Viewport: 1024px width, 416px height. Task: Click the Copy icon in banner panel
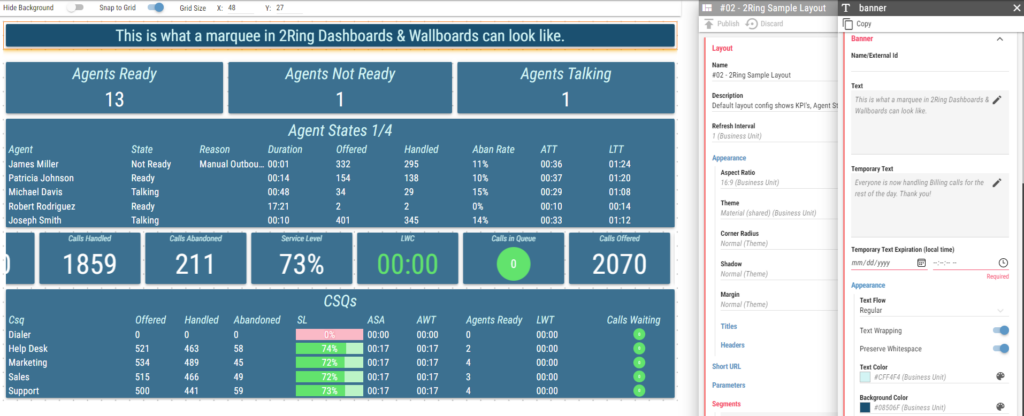[x=848, y=24]
